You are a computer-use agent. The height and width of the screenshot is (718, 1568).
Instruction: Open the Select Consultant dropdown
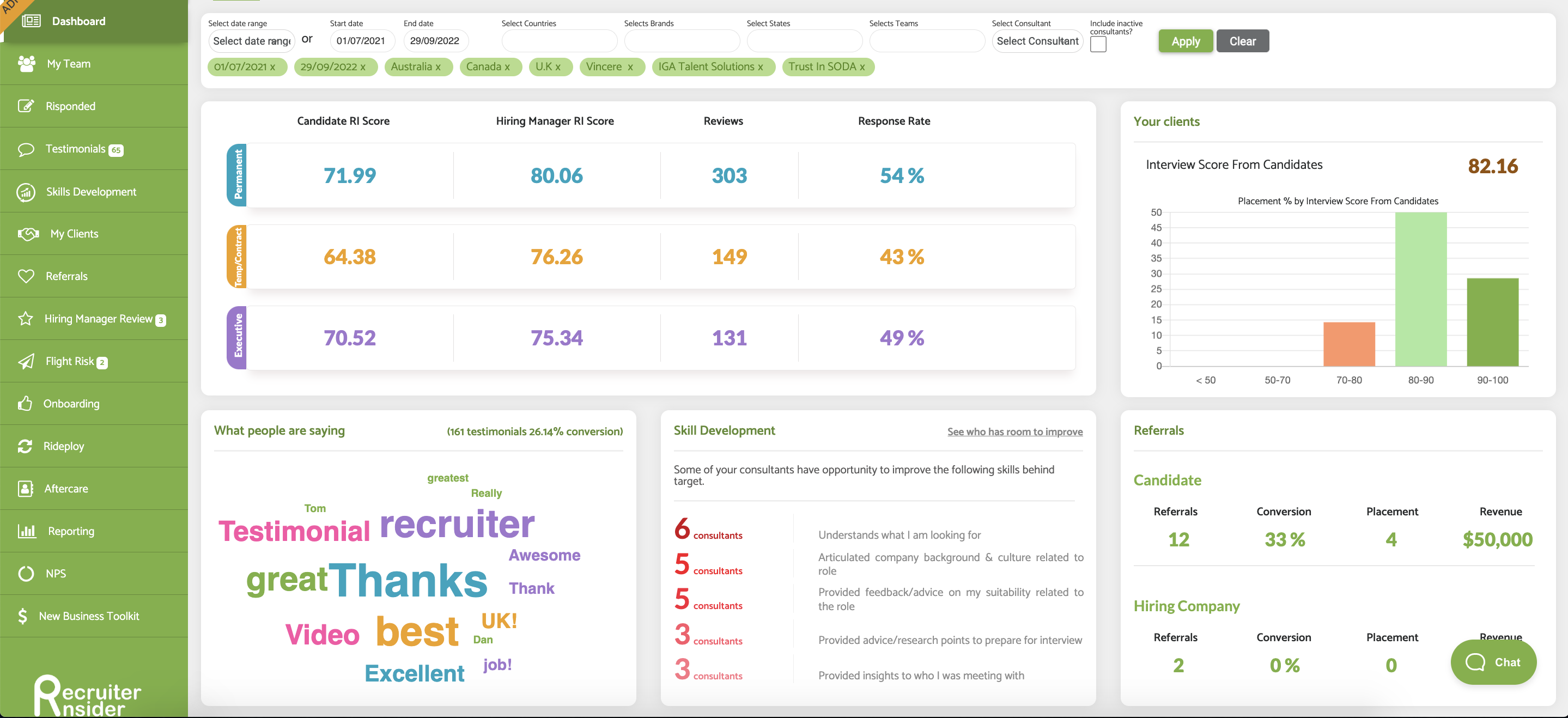pos(1037,41)
